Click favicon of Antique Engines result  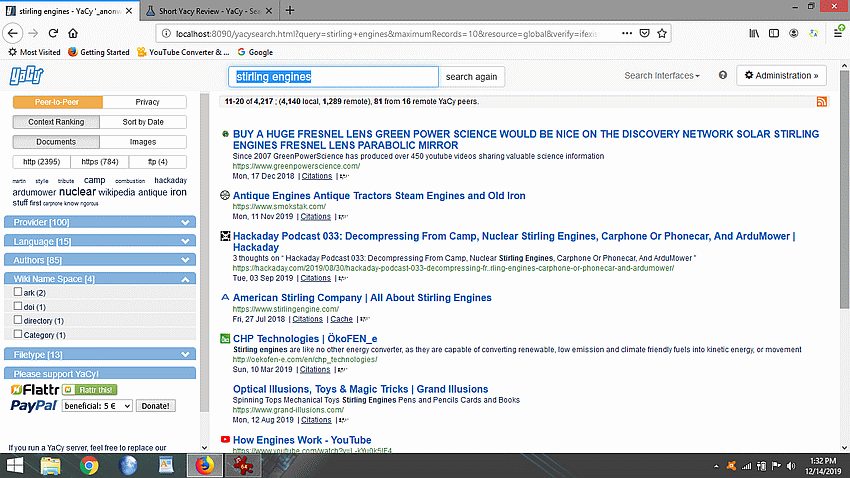point(225,195)
